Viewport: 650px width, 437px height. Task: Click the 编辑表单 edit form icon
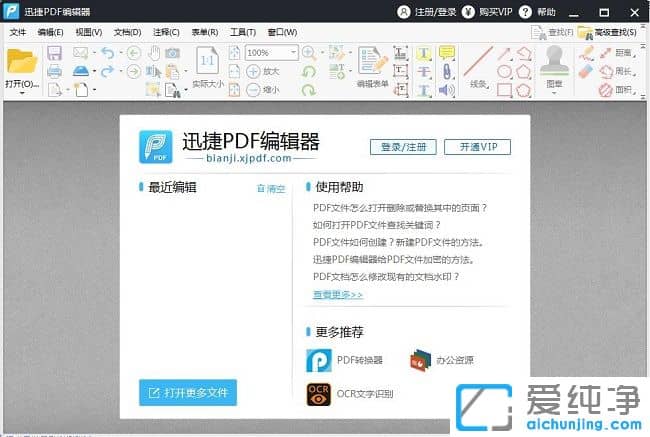[373, 66]
